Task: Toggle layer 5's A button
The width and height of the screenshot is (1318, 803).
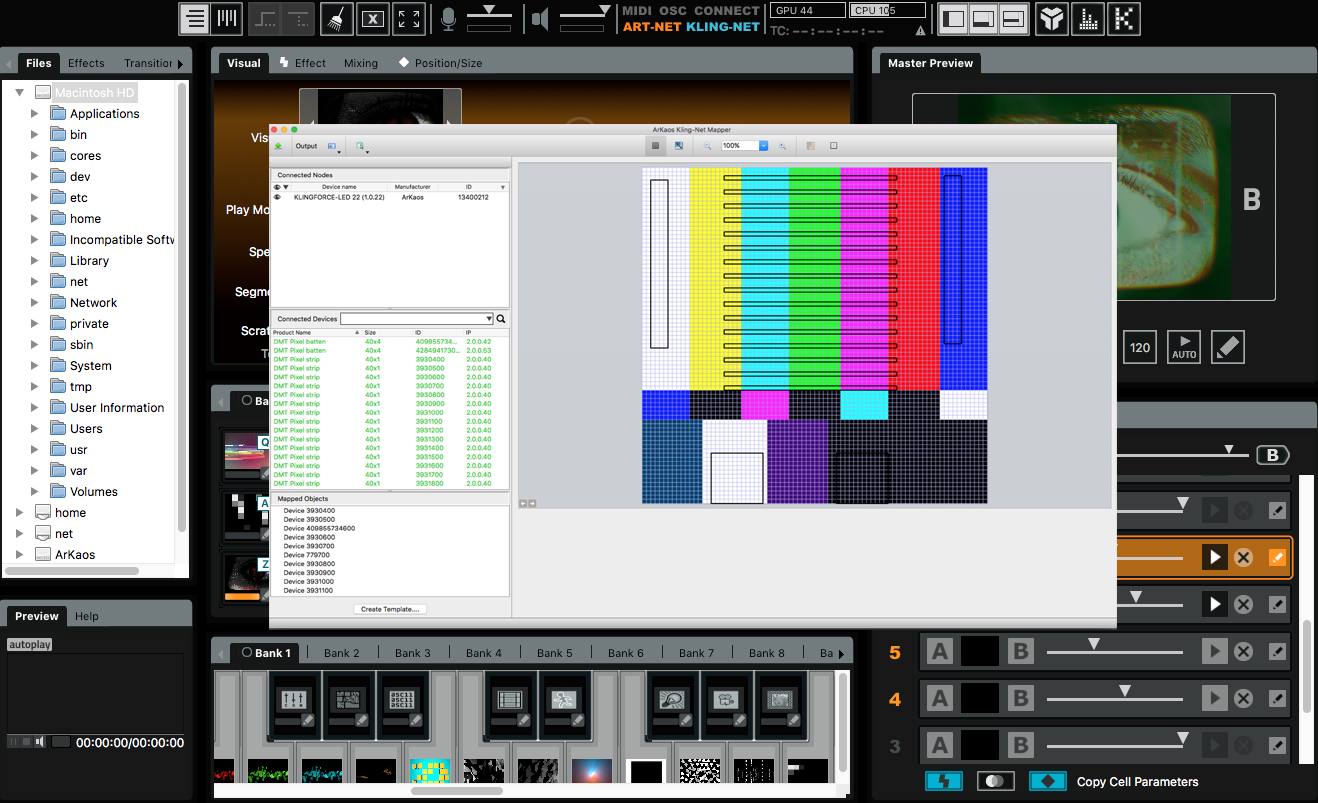Action: click(939, 652)
